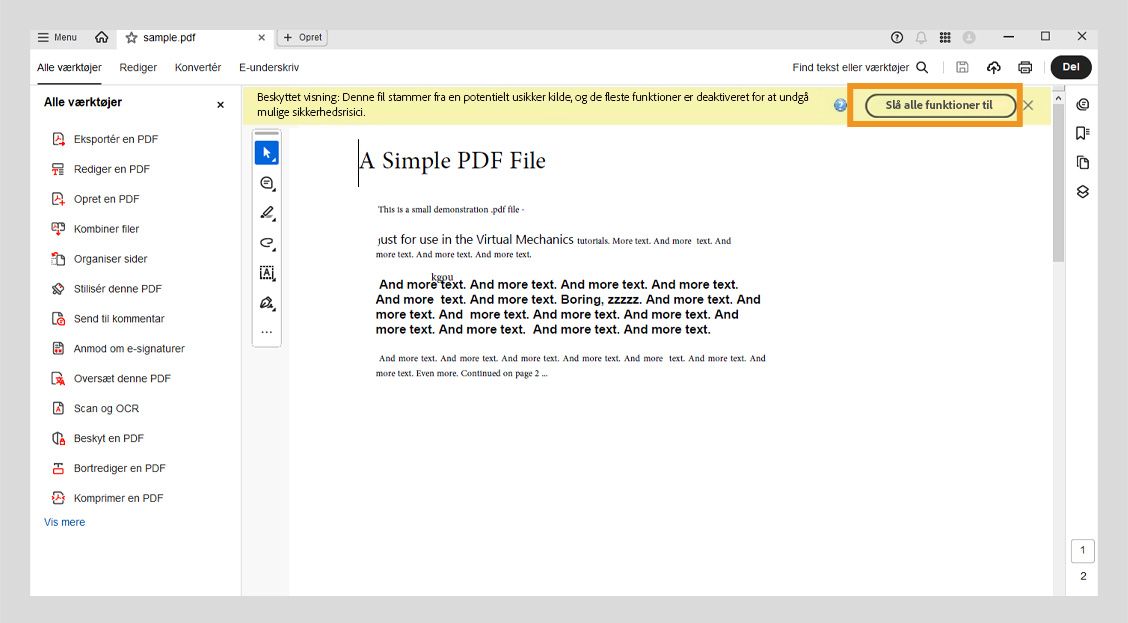Click the heading A Simple PDF File
Viewport: 1128px width, 623px height.
453,160
